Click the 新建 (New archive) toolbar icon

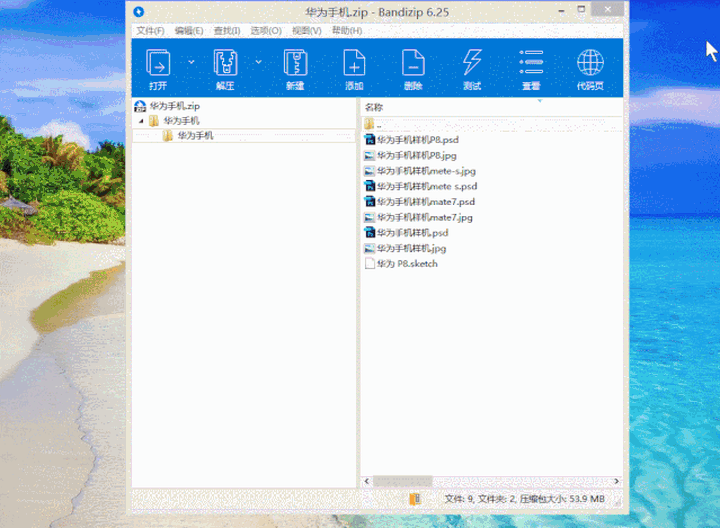point(295,62)
